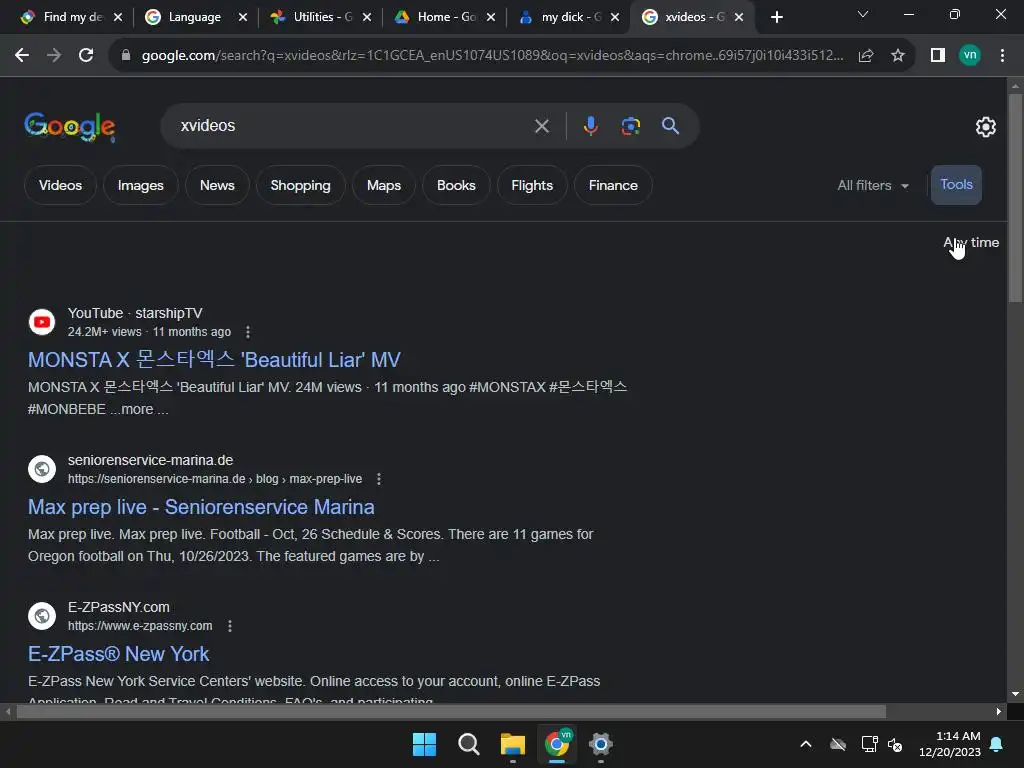Reload the current page
The image size is (1024, 768).
click(x=86, y=56)
